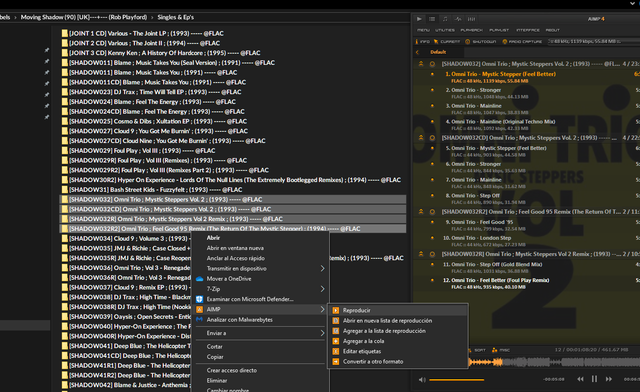Click Eliminar in the context menu
Screen dimensions: 640x392
[217, 381]
